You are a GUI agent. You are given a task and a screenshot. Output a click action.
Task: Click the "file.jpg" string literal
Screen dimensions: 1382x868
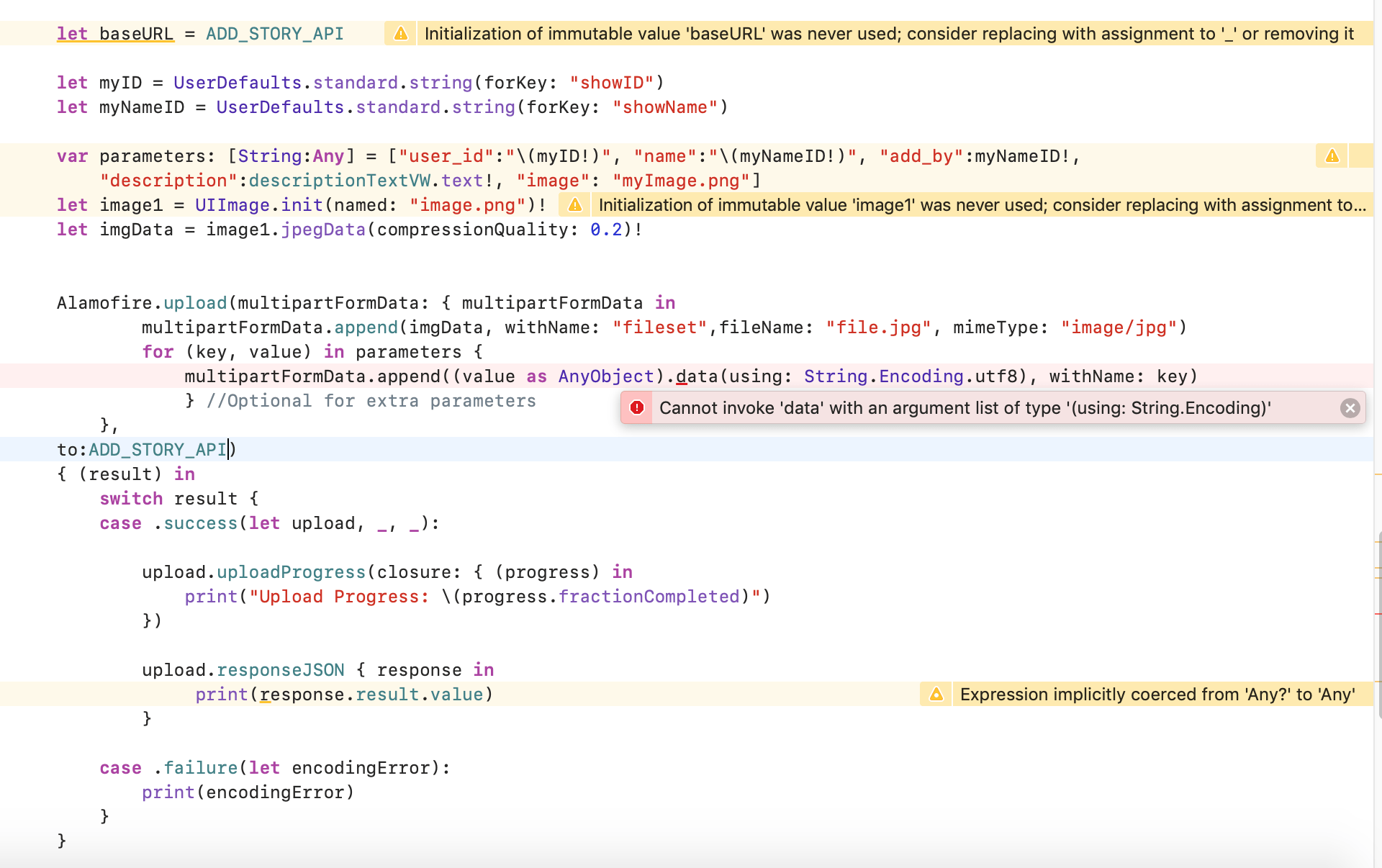(x=879, y=327)
